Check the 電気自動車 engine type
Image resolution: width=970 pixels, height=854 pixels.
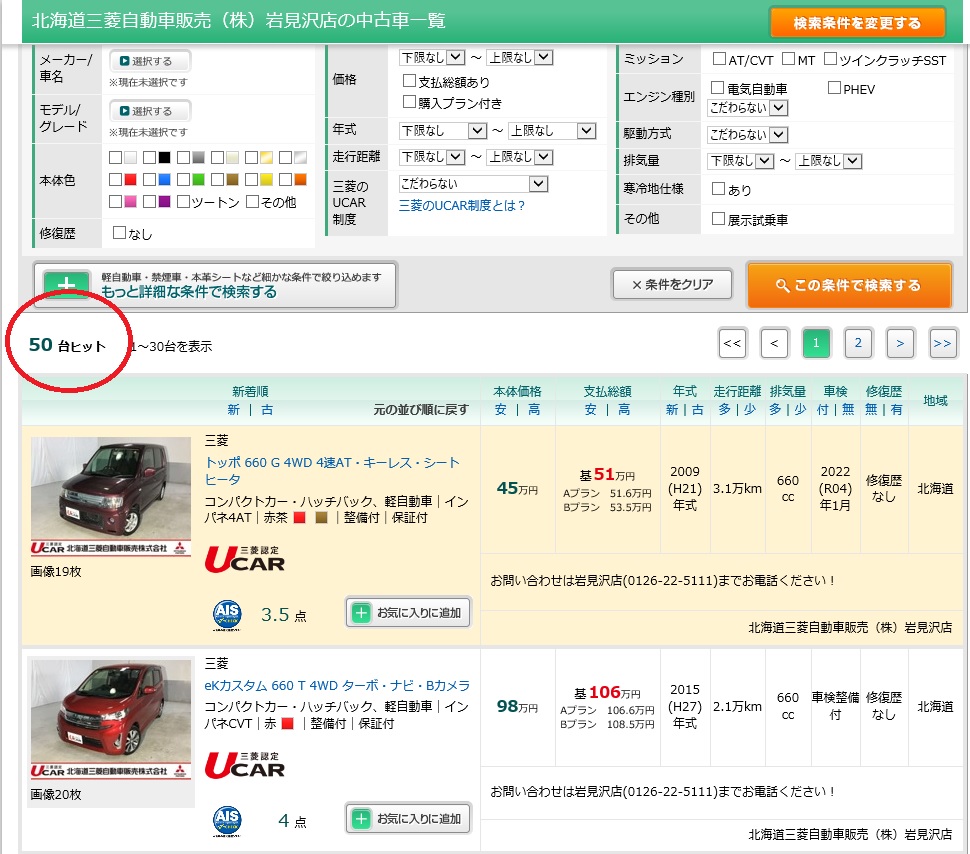click(x=717, y=88)
